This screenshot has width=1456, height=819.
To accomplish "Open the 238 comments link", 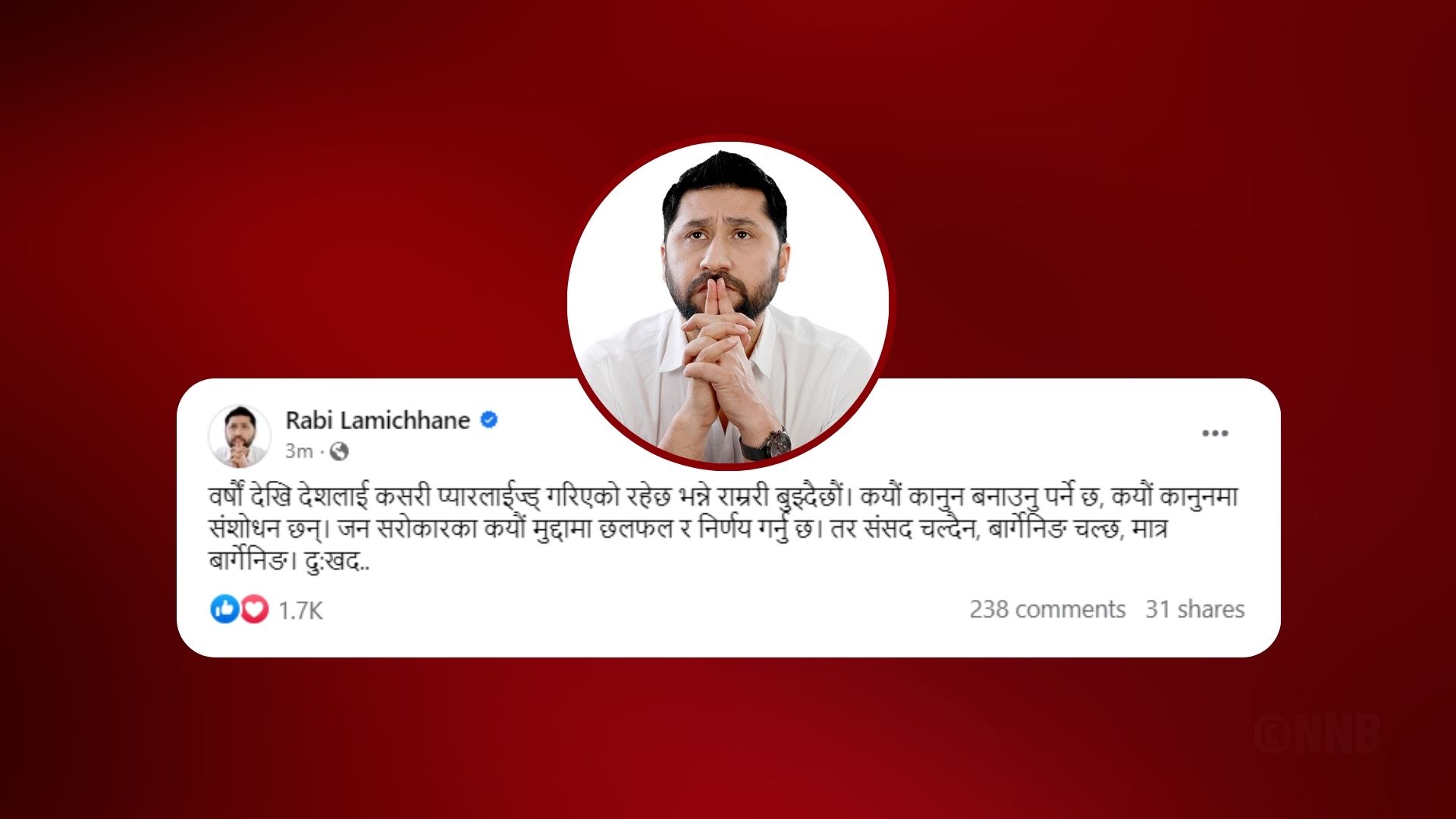I will point(1047,609).
